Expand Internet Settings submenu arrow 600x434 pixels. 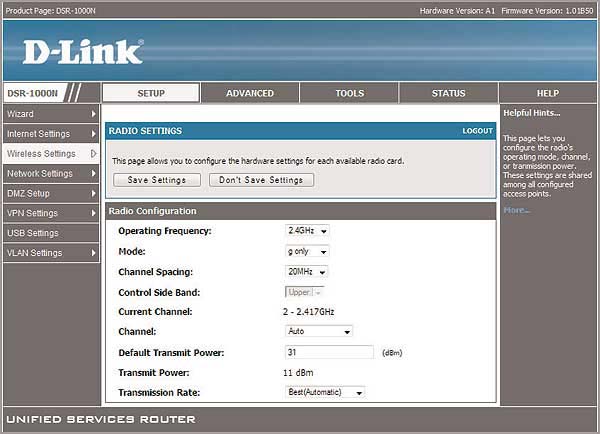[x=93, y=134]
